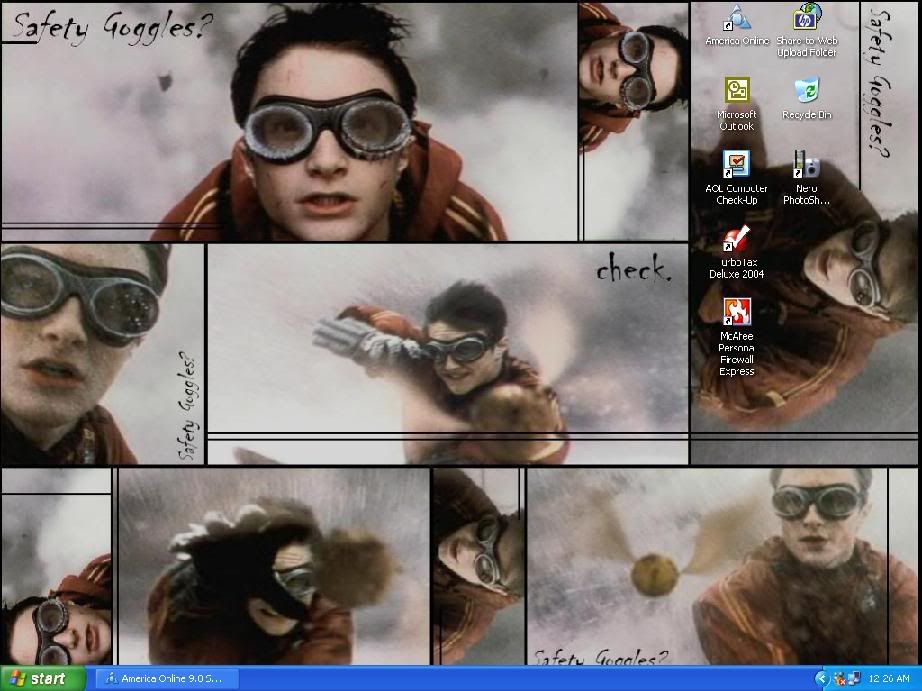Open the Windows Start menu
Image resolution: width=922 pixels, height=691 pixels.
(x=42, y=679)
